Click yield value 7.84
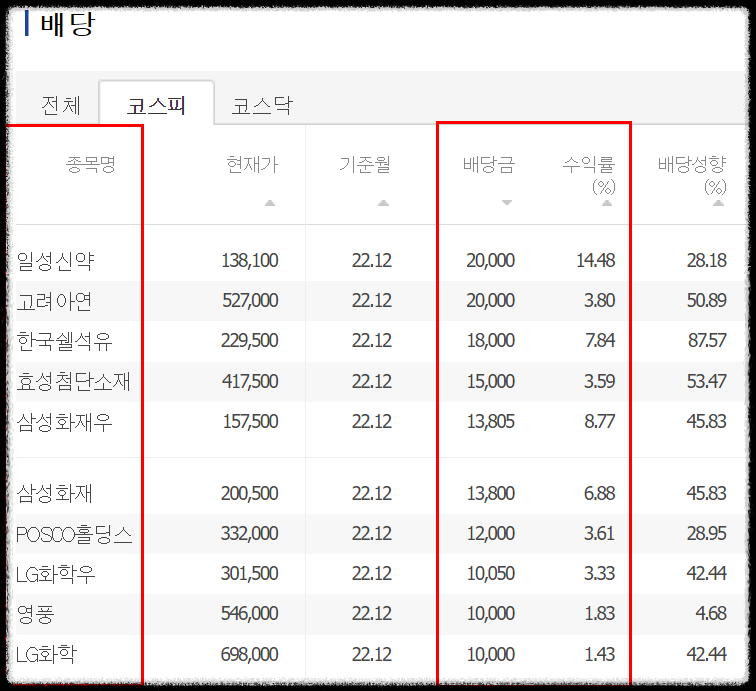The image size is (756, 691). pos(599,341)
